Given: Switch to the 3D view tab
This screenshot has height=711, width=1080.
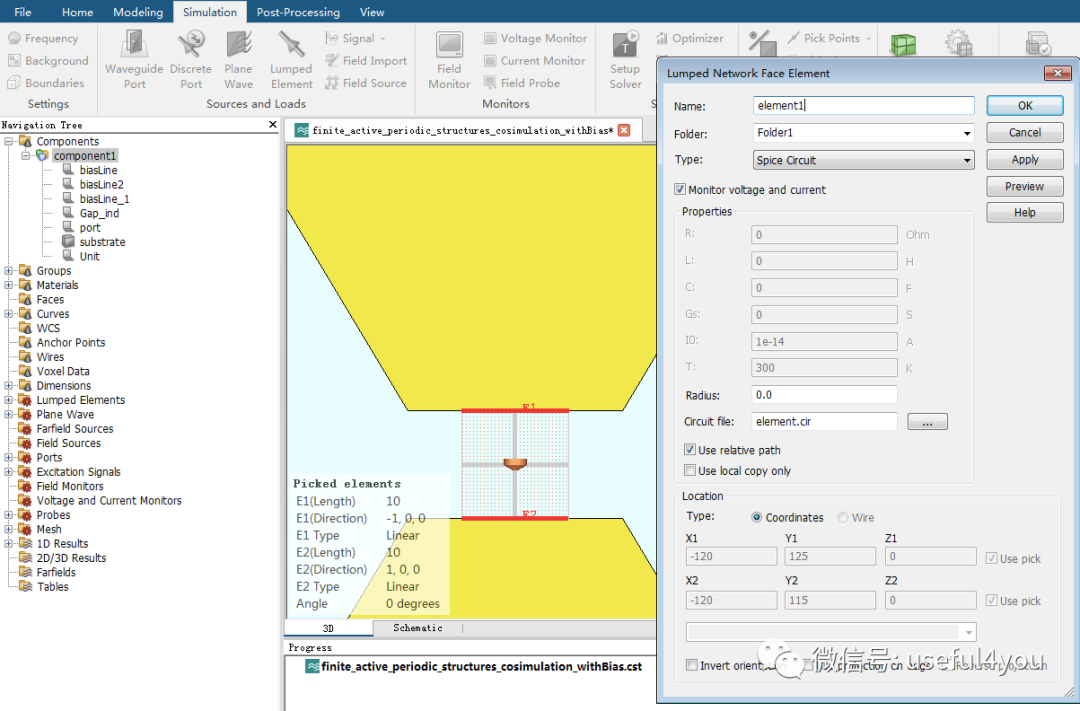Looking at the screenshot, I should [x=329, y=628].
